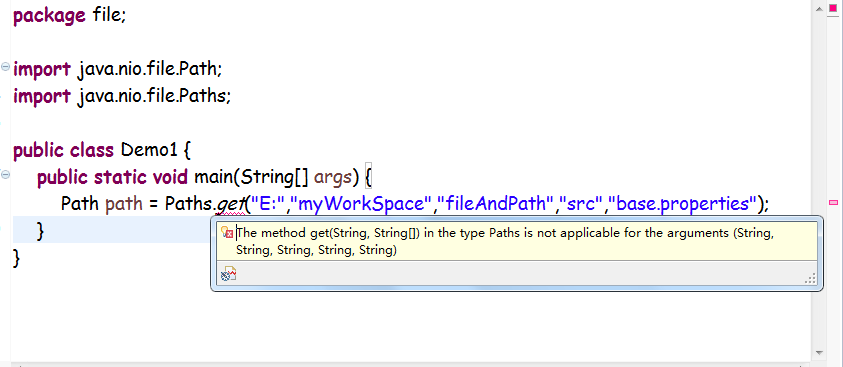Click the string literal "myWorkSpace"
Image resolution: width=843 pixels, height=367 pixels.
coord(361,204)
